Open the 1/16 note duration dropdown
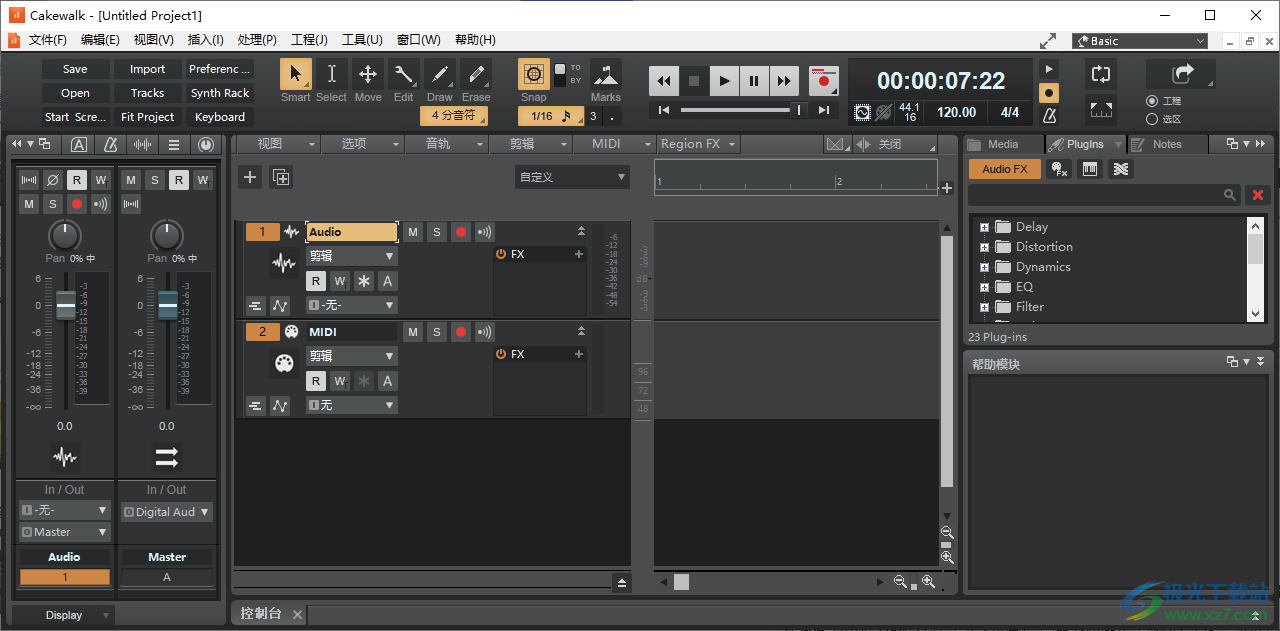 548,115
